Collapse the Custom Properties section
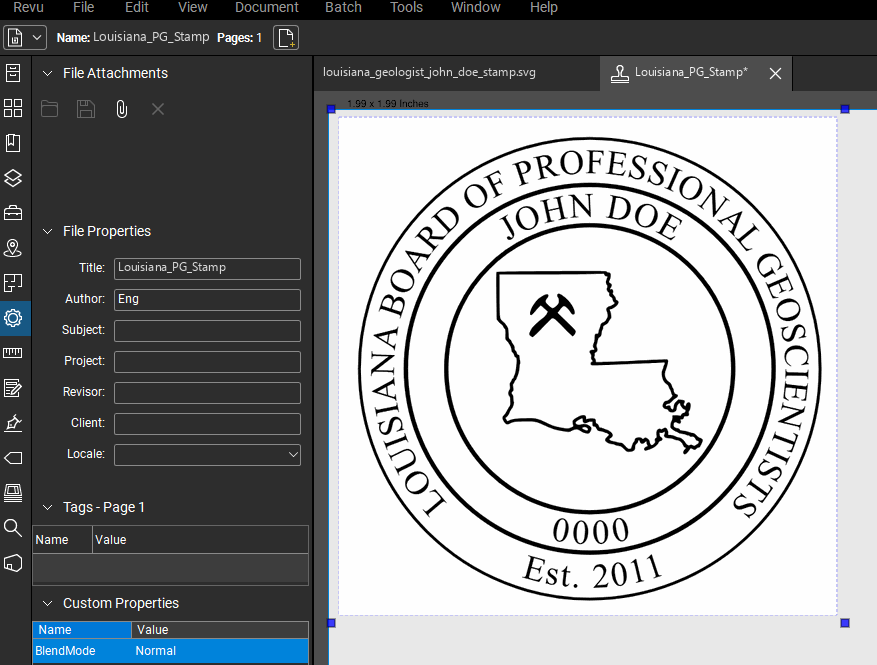This screenshot has width=877, height=665. (x=48, y=603)
